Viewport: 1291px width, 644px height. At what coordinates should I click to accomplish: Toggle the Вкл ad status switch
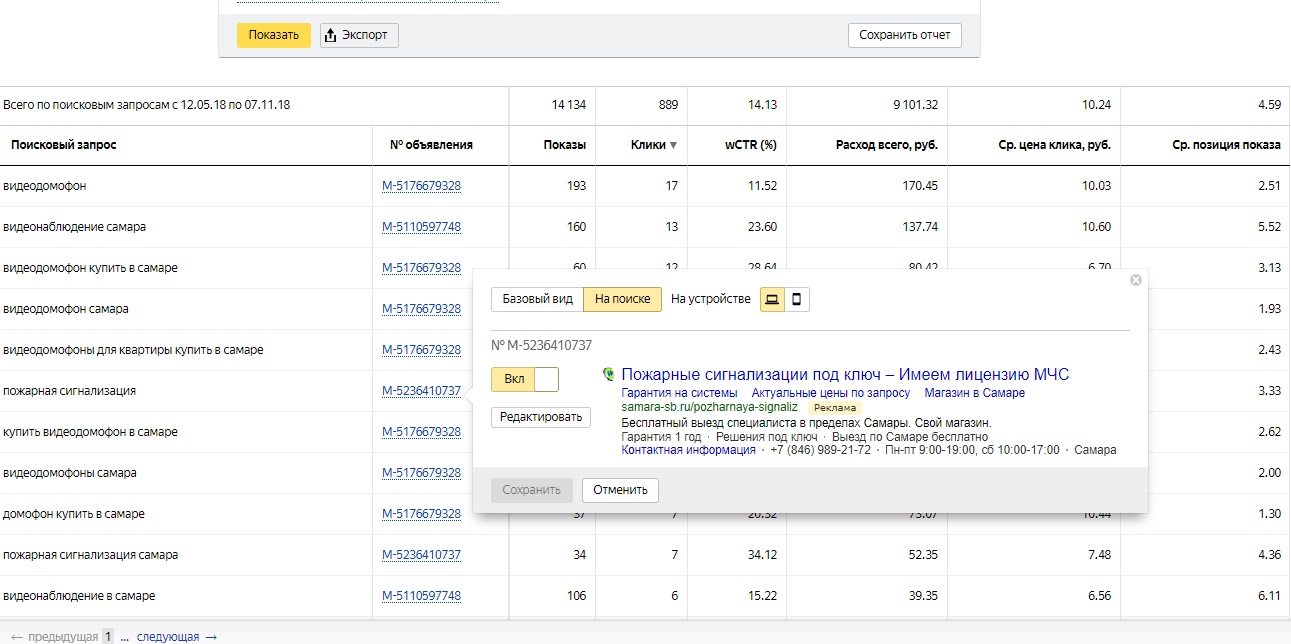pos(525,379)
